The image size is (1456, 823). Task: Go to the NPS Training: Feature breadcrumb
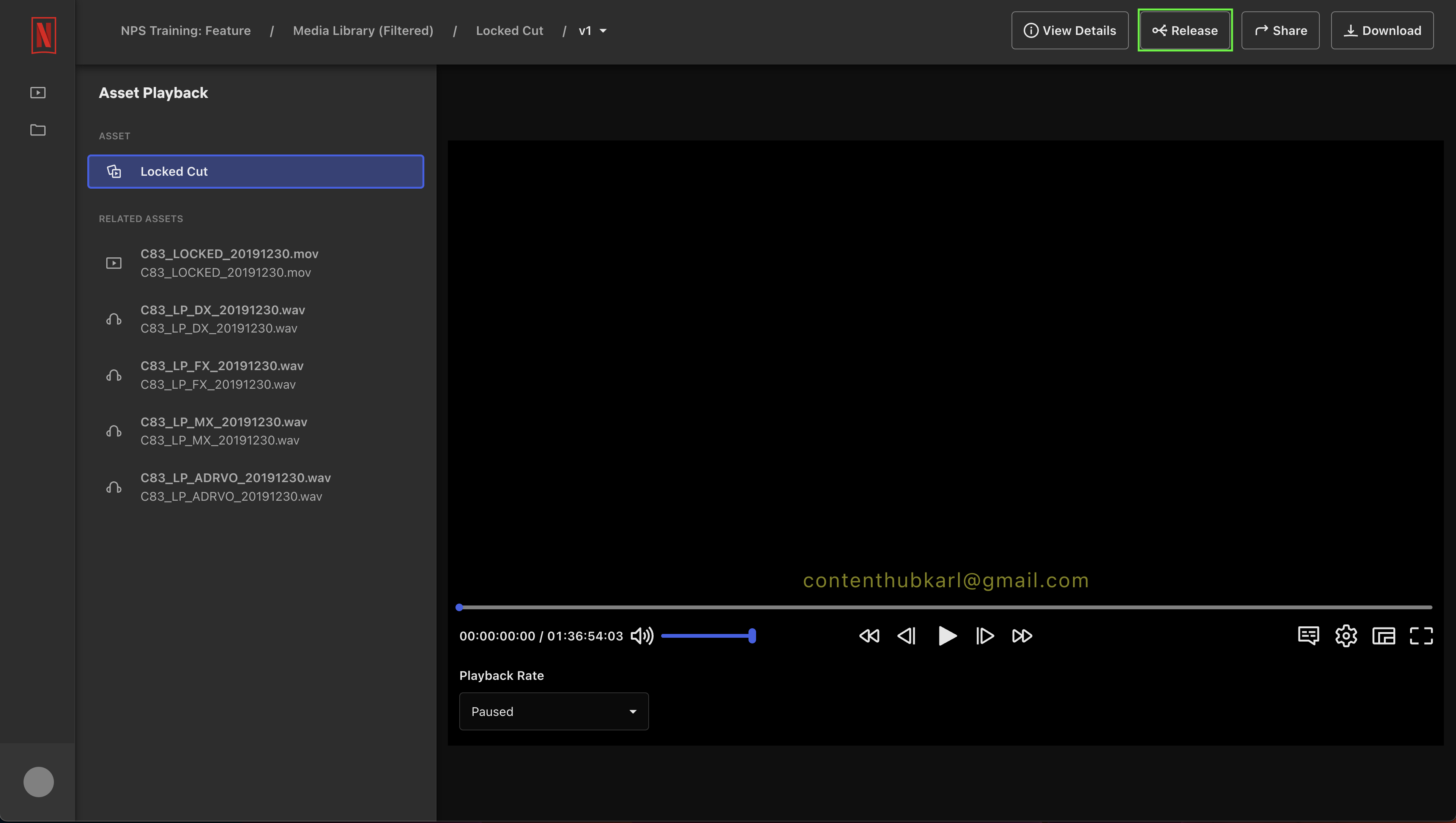coord(186,30)
